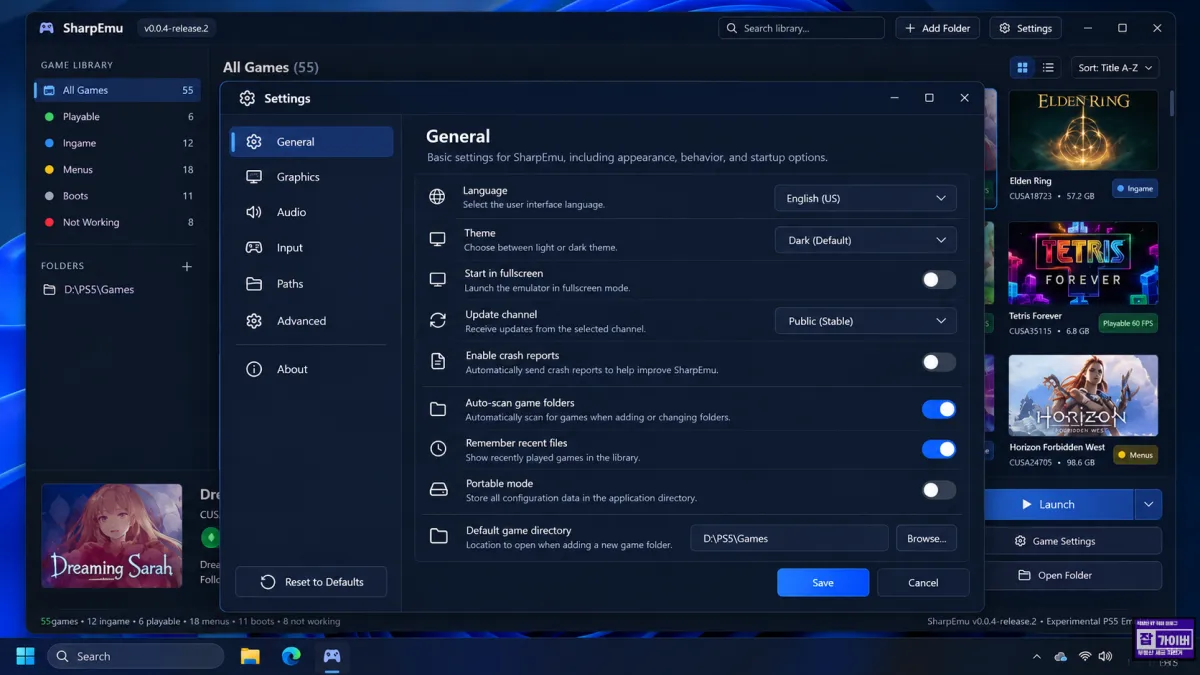The height and width of the screenshot is (675, 1200).
Task: Open Microsoft Edge from the taskbar
Action: click(x=291, y=656)
